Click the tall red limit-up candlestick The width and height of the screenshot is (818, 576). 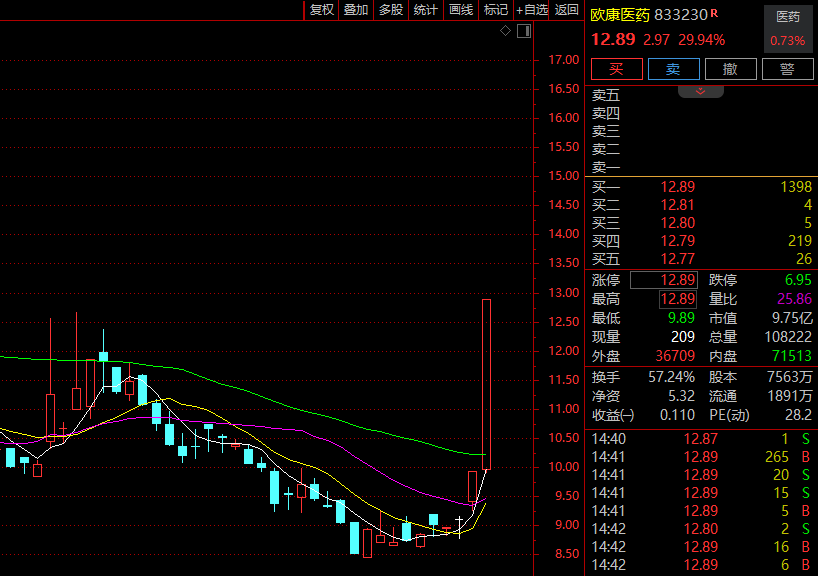click(x=486, y=384)
